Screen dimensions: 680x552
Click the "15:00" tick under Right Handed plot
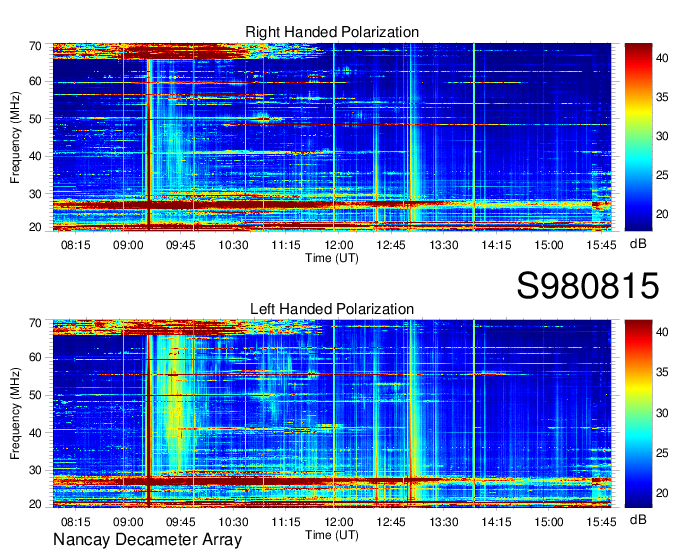coord(549,245)
